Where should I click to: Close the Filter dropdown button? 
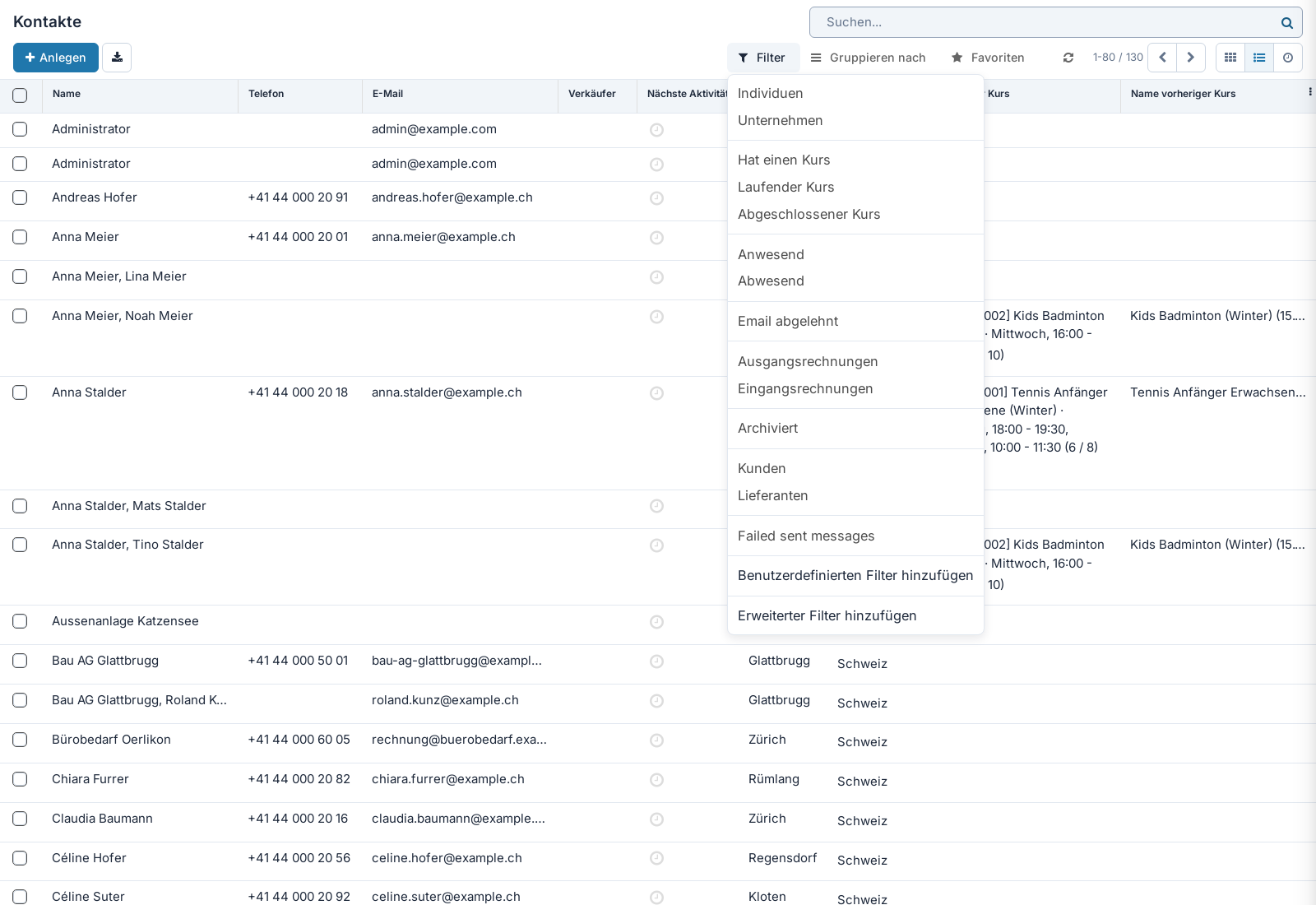click(x=763, y=58)
